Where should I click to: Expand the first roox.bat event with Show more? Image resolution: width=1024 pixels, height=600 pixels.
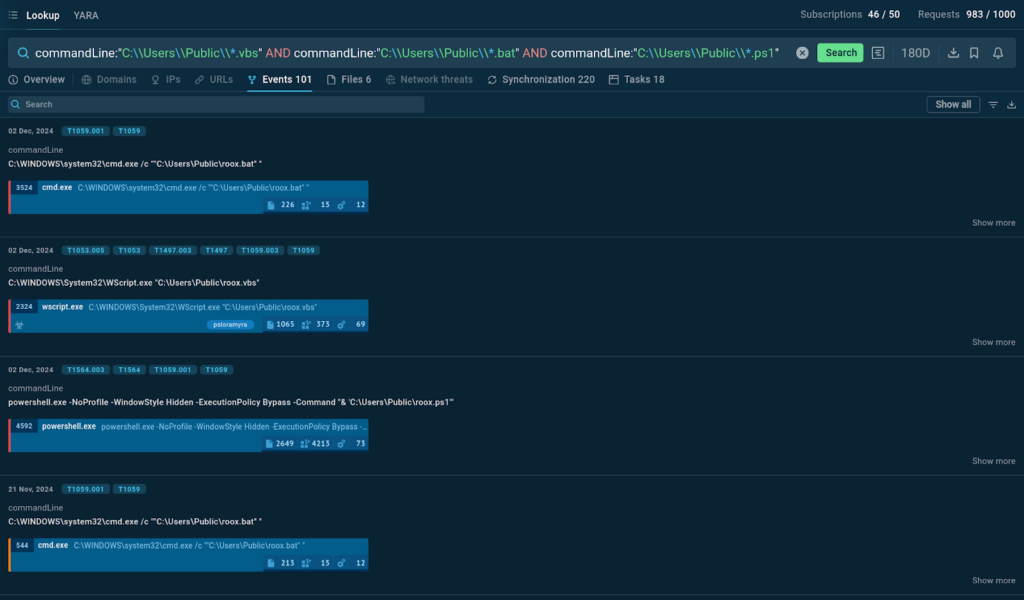coord(993,223)
